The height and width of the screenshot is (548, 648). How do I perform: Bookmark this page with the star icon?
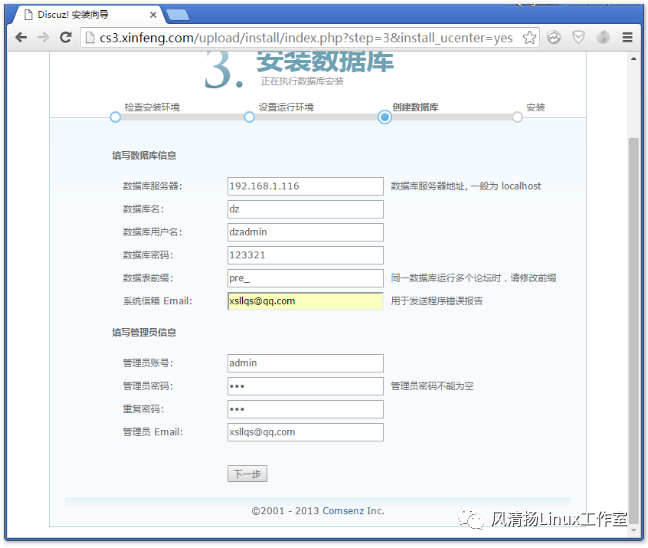click(x=529, y=38)
